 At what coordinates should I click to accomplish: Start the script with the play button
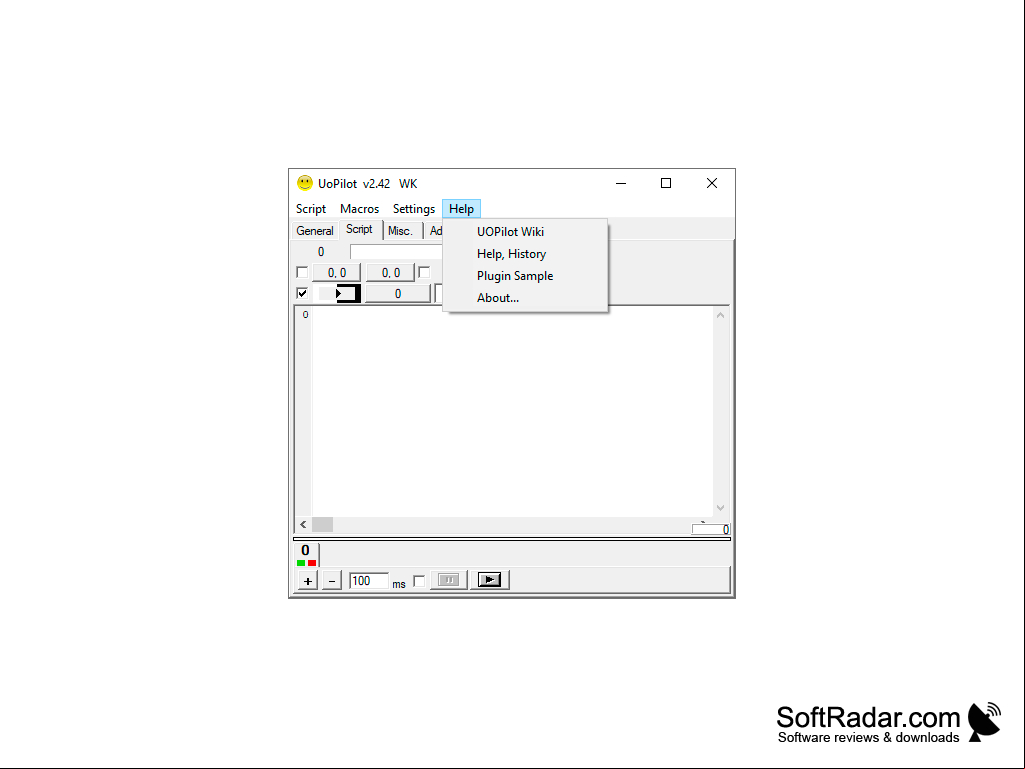click(490, 580)
